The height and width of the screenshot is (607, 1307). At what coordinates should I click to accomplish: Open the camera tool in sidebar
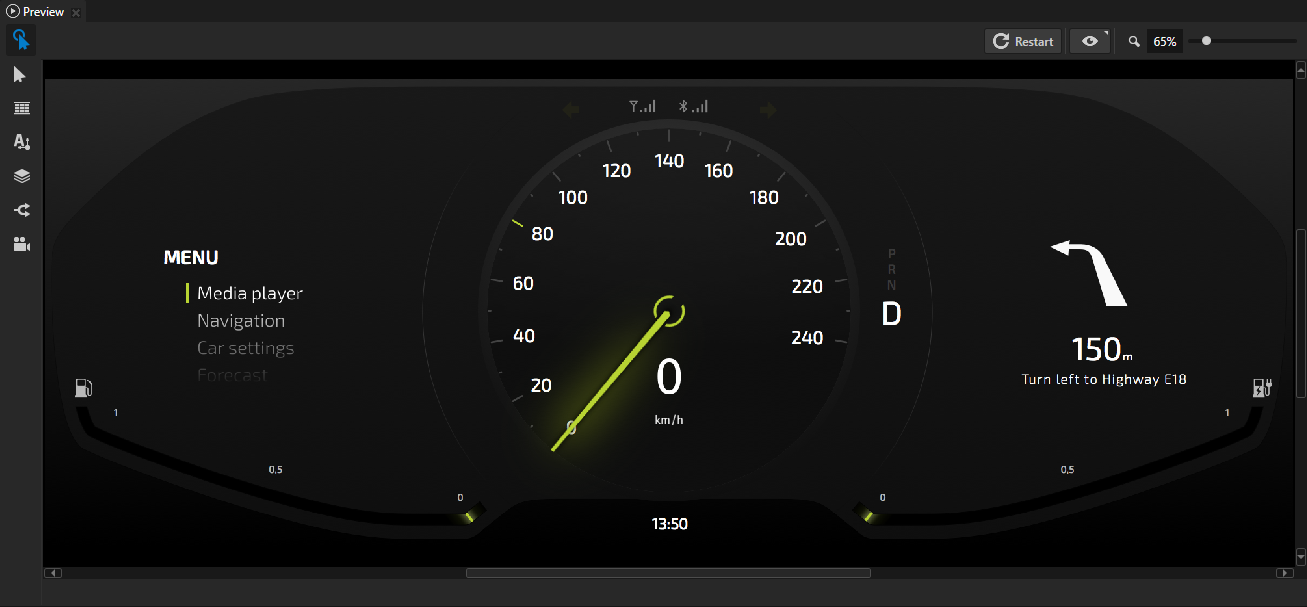coord(21,244)
